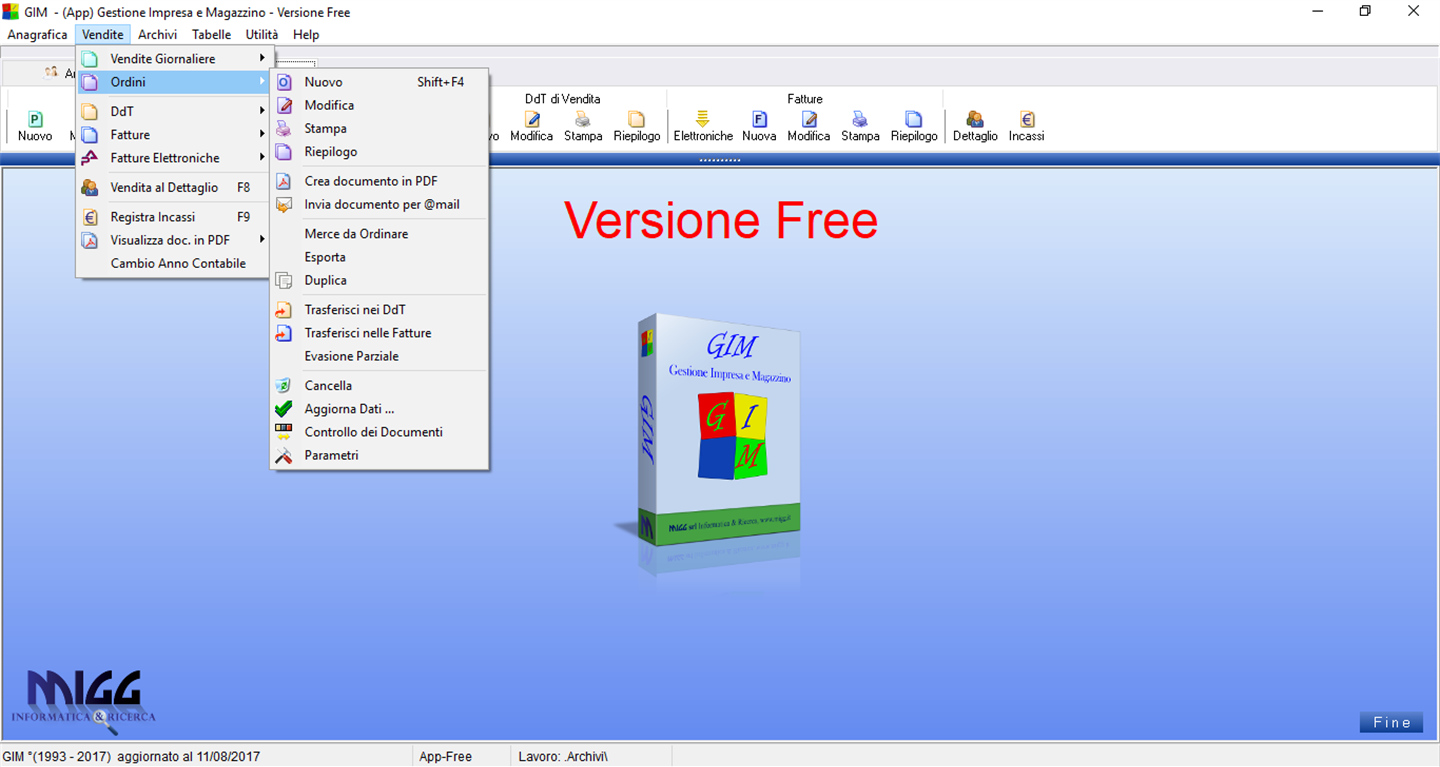Choose Cancella in the Ordini submenu

(379, 386)
